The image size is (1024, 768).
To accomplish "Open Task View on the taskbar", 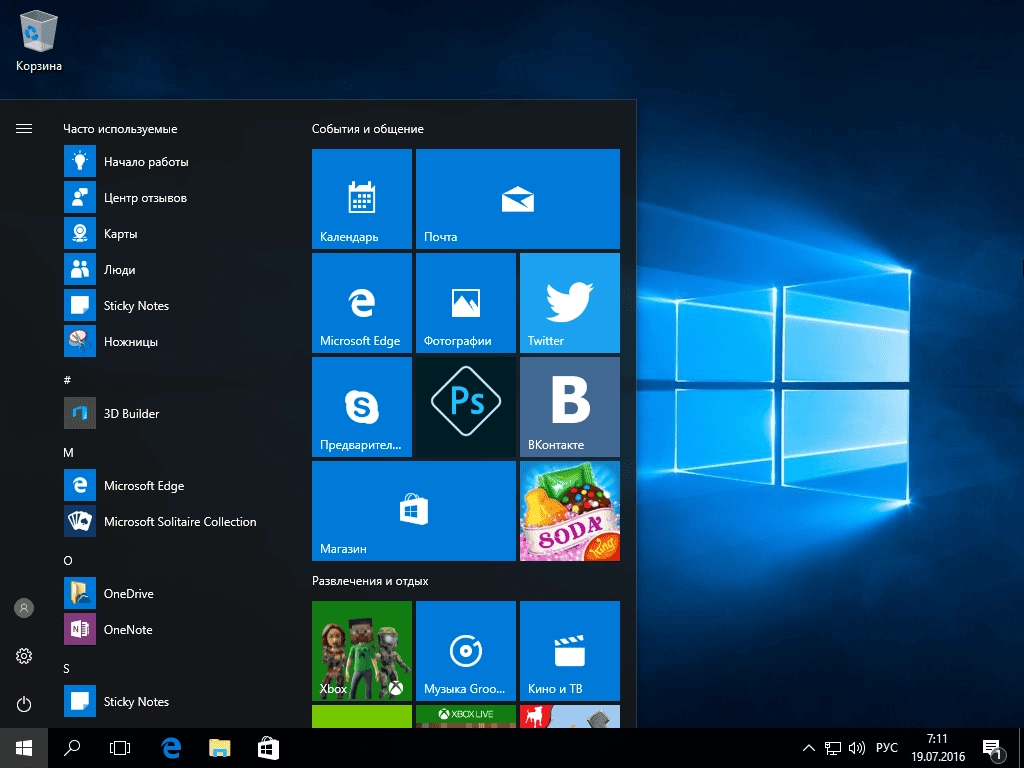I will click(x=120, y=748).
